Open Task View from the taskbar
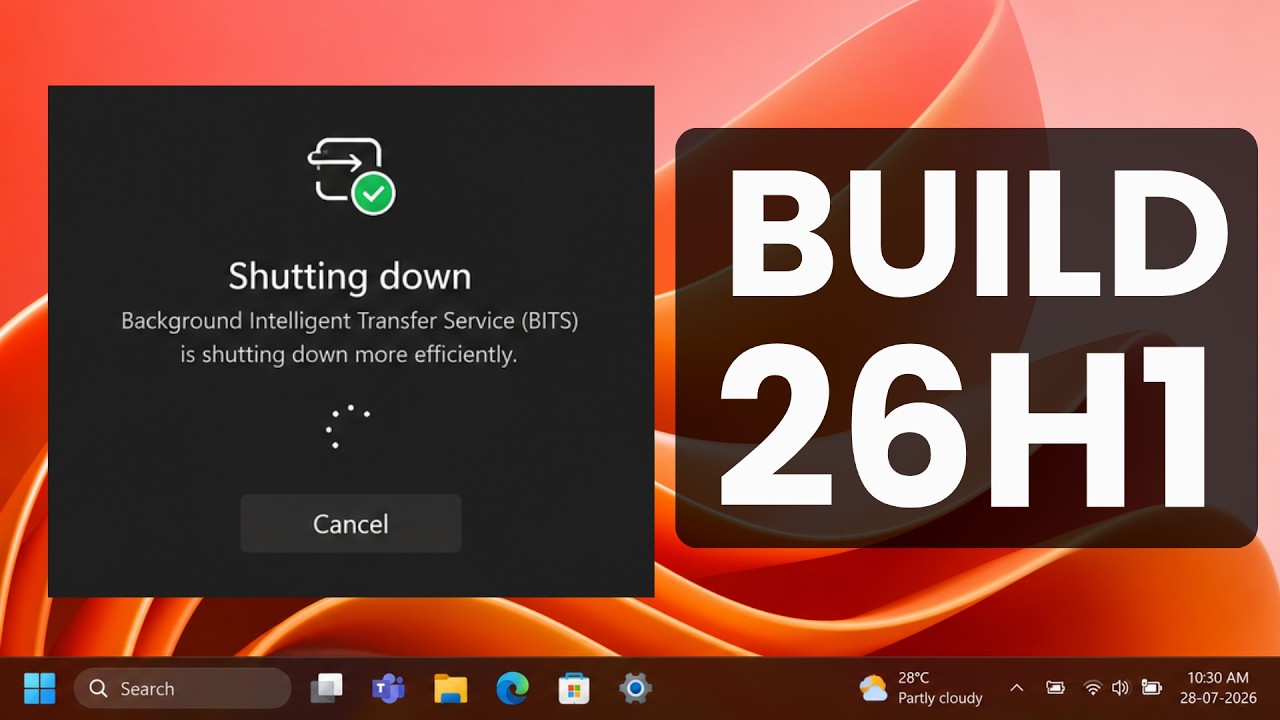 [x=326, y=688]
